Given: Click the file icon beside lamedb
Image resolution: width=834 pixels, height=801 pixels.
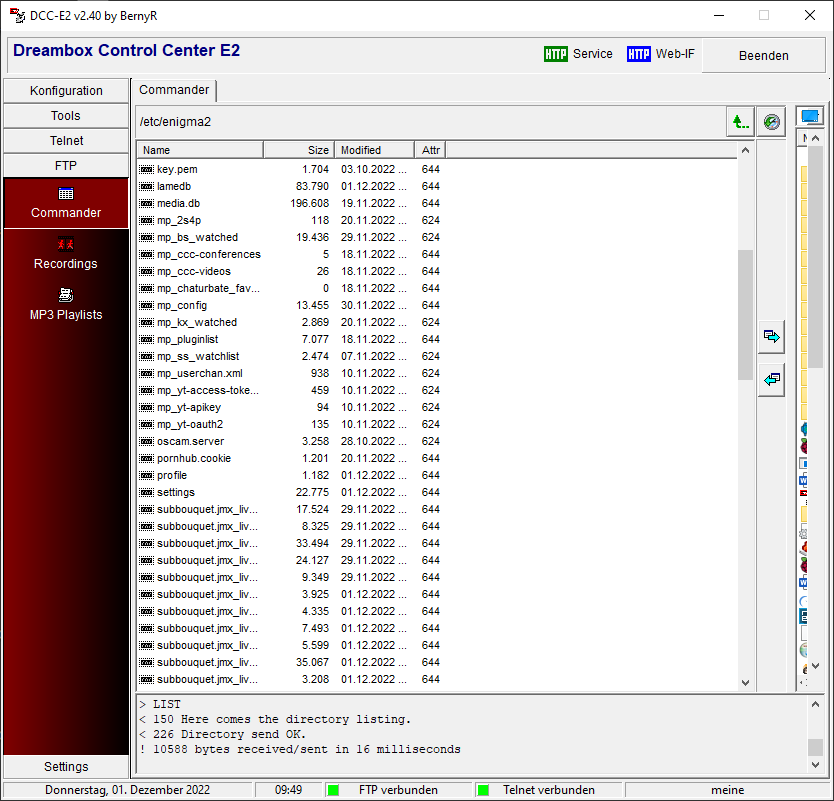Looking at the screenshot, I should (x=146, y=186).
